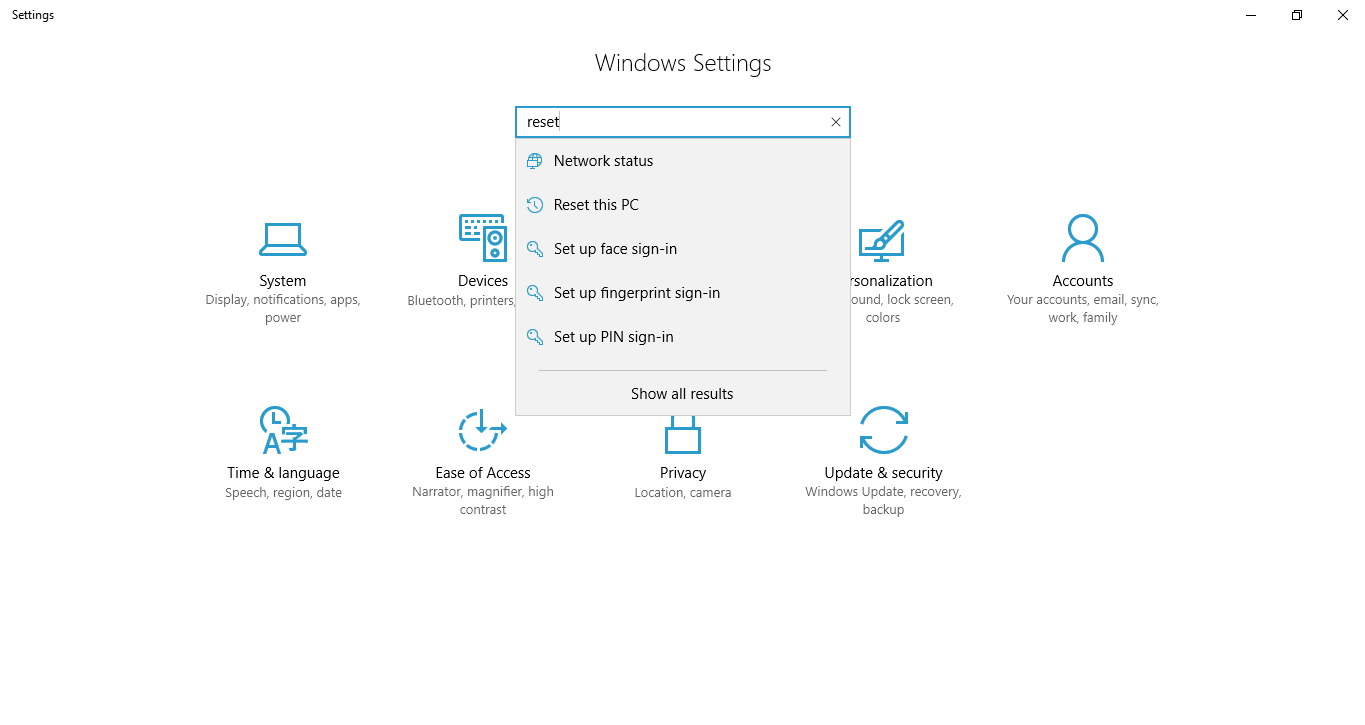The width and height of the screenshot is (1365, 725).
Task: Choose Set up PIN sign-in result
Action: (x=683, y=337)
